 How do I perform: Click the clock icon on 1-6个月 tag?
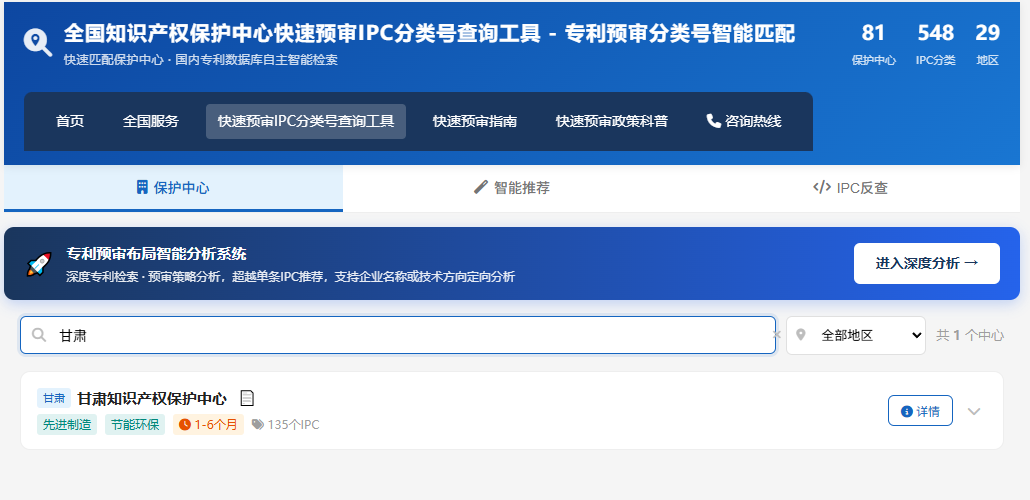(x=185, y=424)
